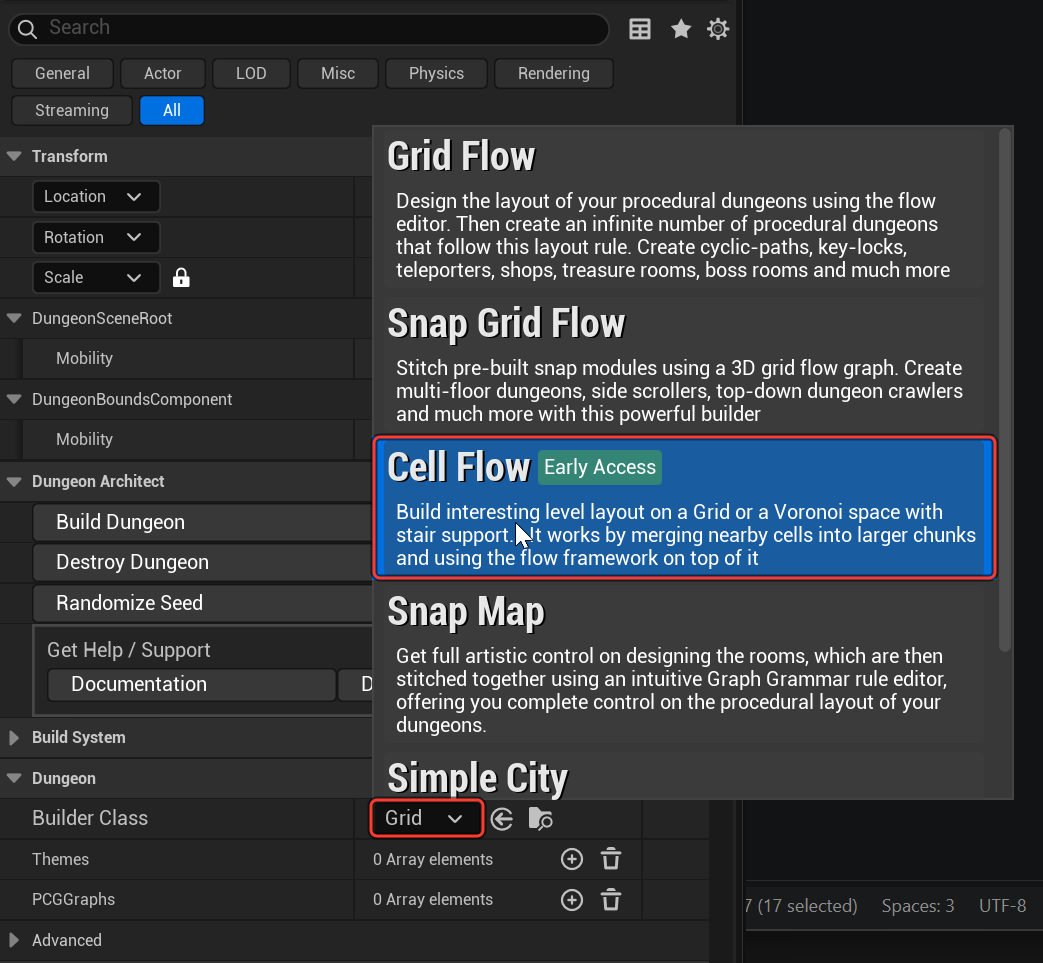Select the All filter tab
This screenshot has height=963, width=1043.
click(x=172, y=110)
